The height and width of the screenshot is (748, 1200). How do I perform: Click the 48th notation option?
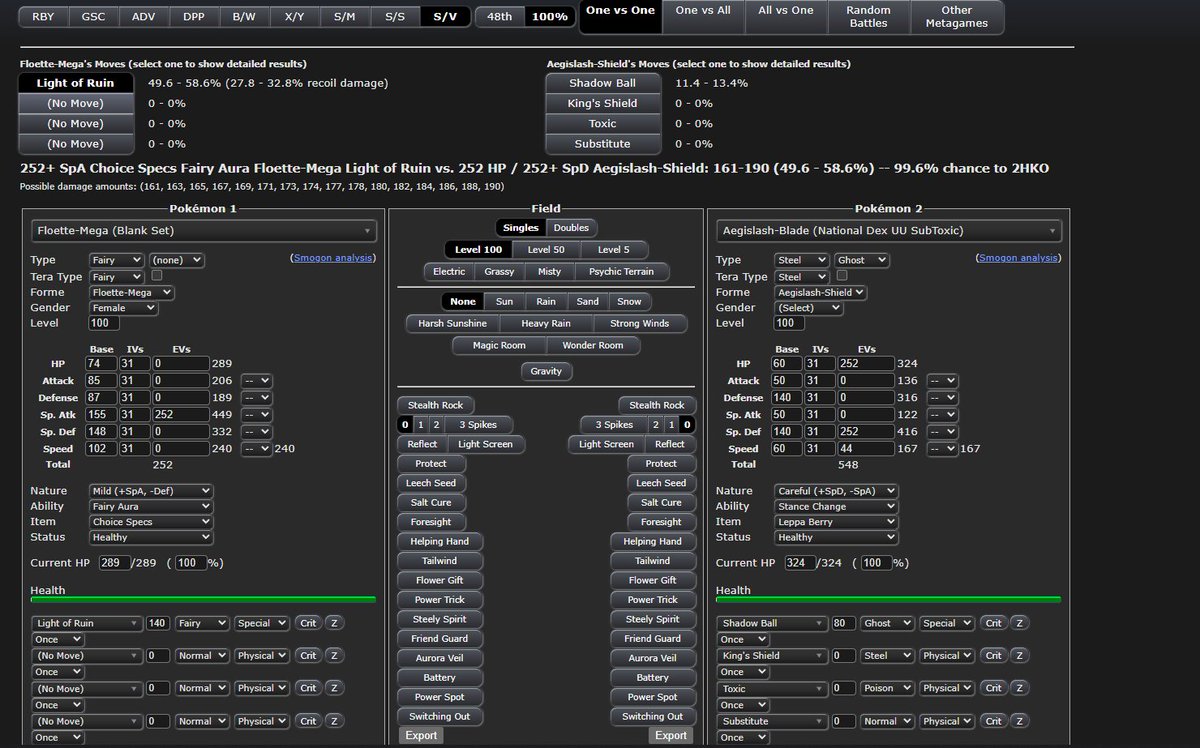499,17
